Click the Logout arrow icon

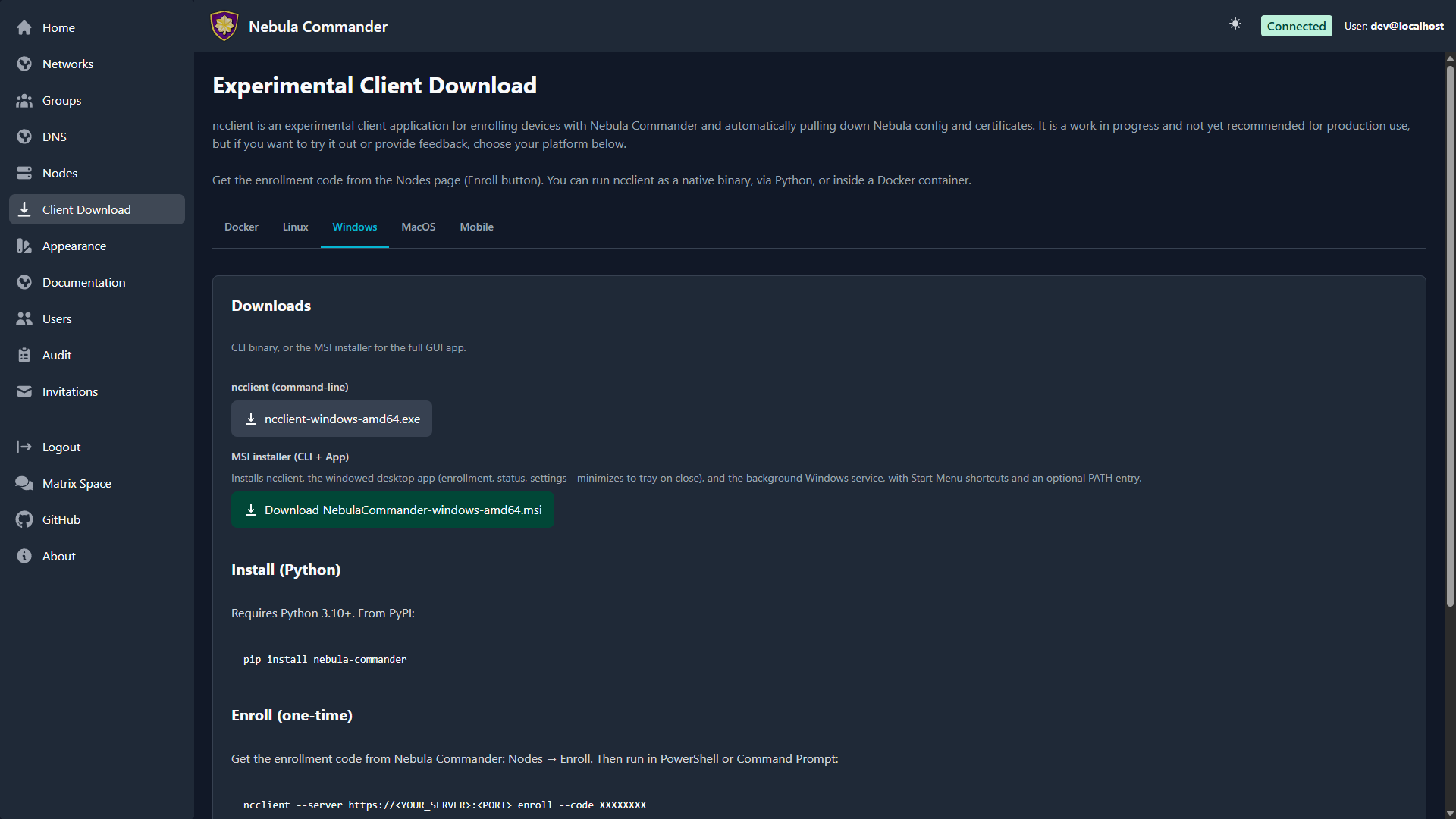pyautogui.click(x=24, y=447)
